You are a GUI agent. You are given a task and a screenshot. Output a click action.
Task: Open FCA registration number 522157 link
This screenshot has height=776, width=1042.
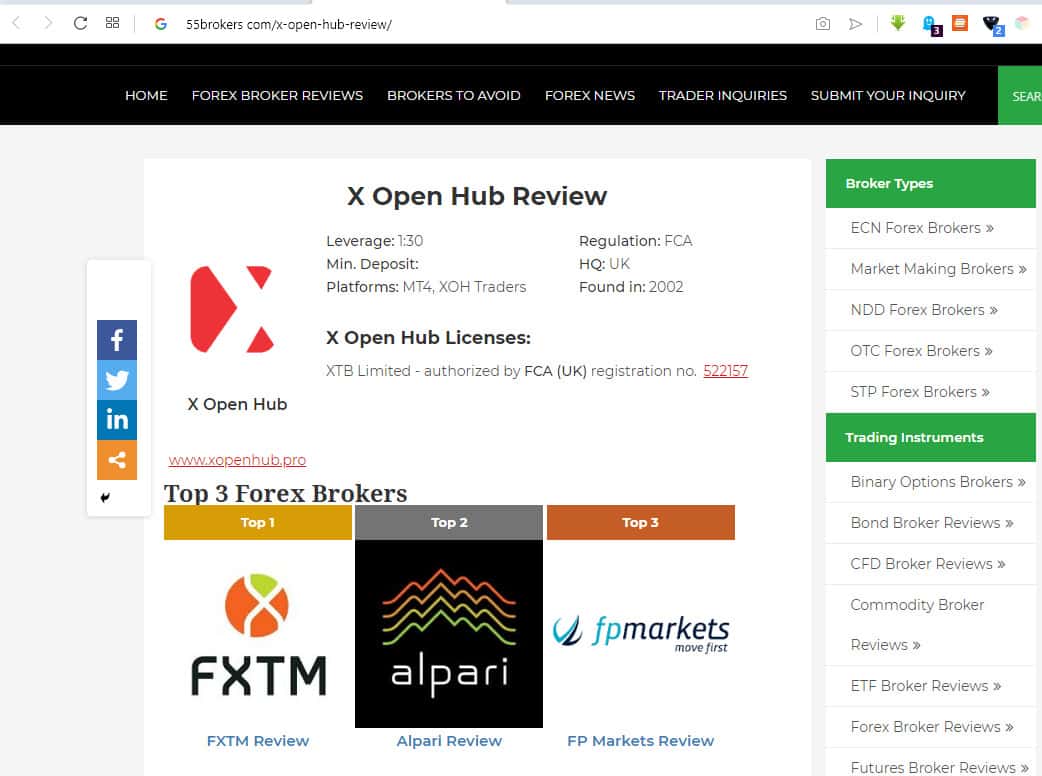[x=725, y=371]
